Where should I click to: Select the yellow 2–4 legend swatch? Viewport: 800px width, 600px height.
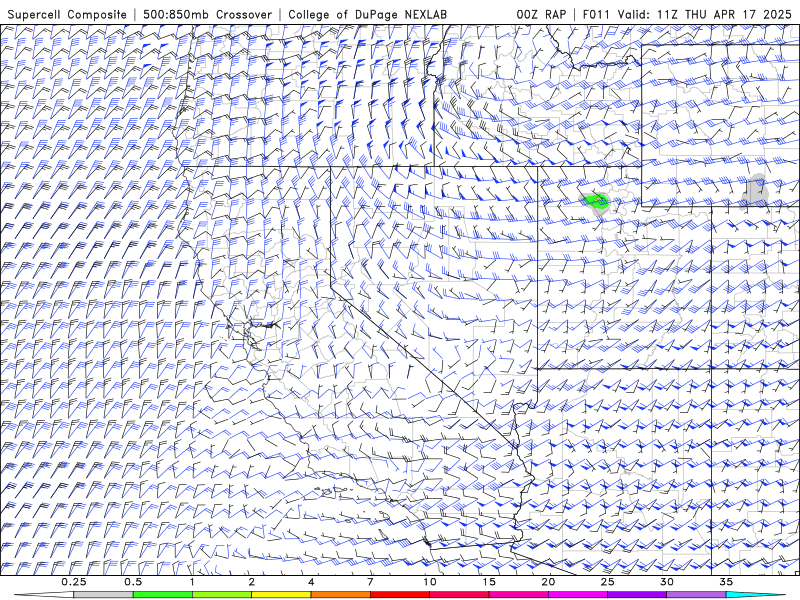pos(281,595)
